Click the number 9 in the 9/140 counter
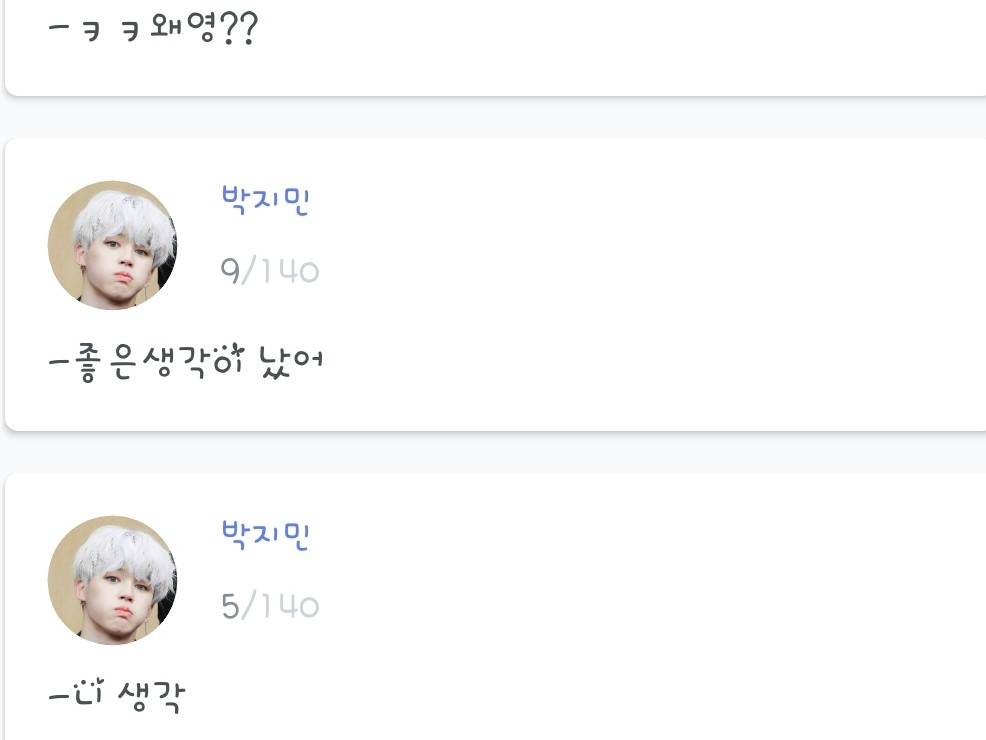The height and width of the screenshot is (740, 986). (230, 271)
